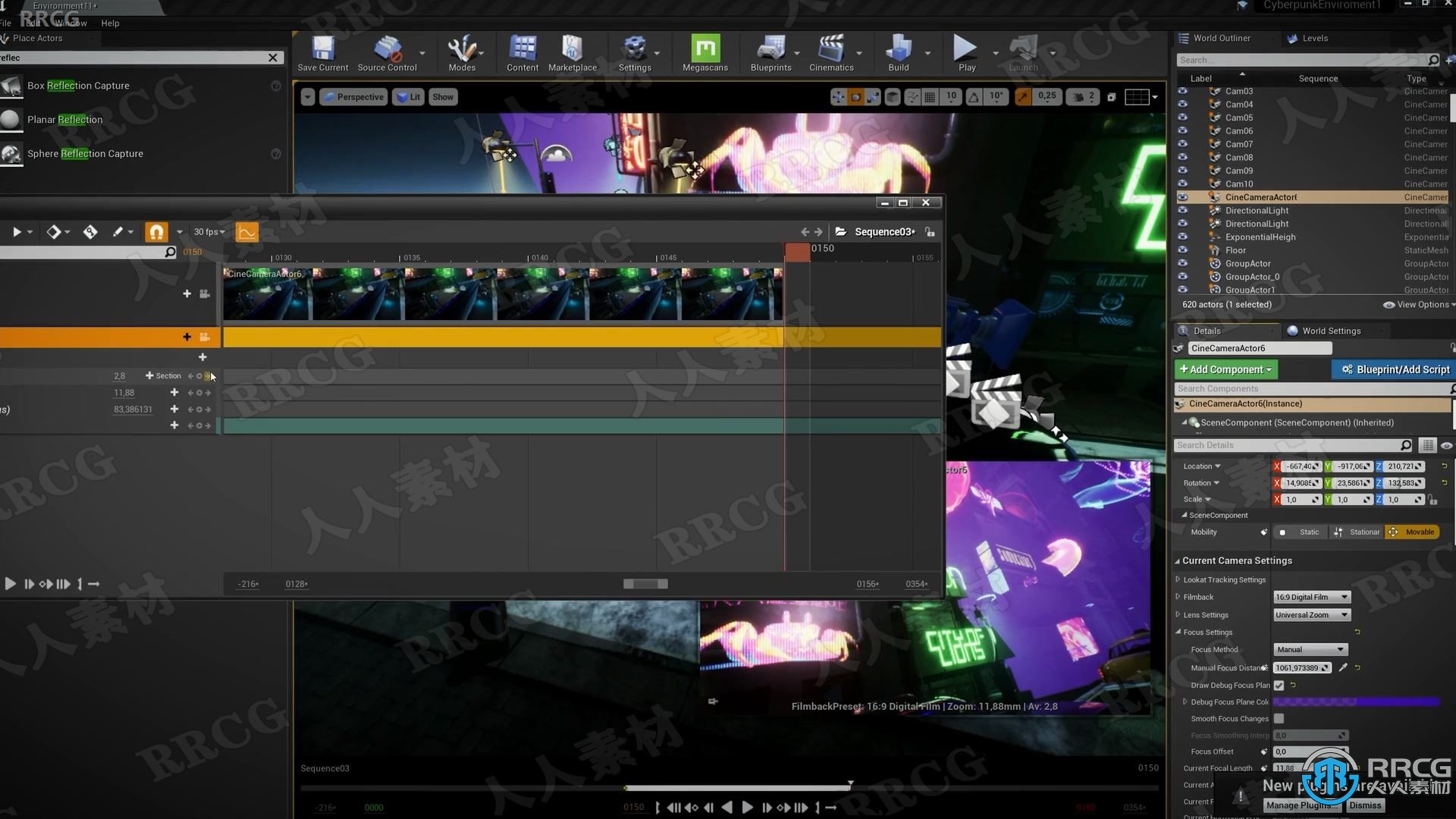The image size is (1456, 819).
Task: Open Focus Method Manual dropdown
Action: coord(1309,649)
